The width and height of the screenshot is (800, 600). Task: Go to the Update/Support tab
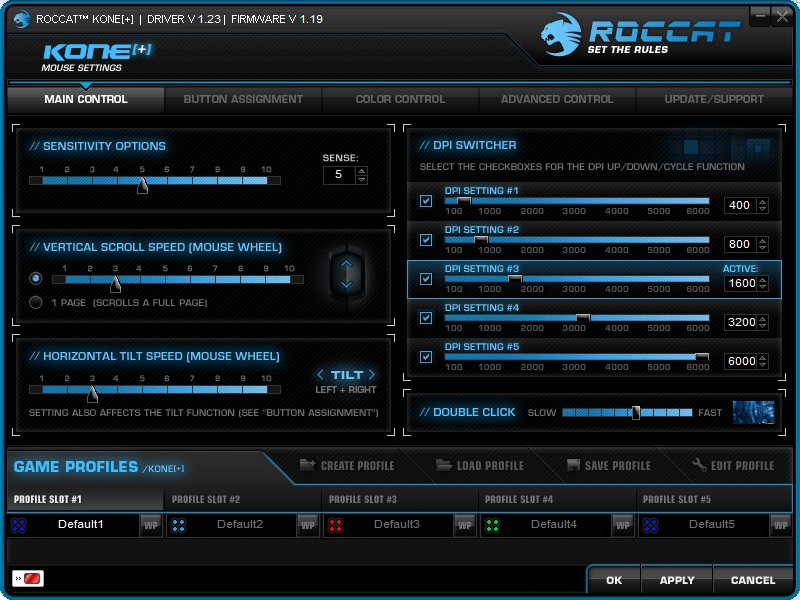[714, 99]
